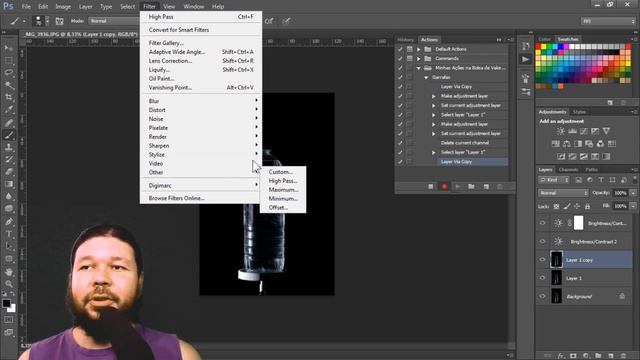
Task: Delete layer with trash icon in Layers
Action: click(623, 356)
